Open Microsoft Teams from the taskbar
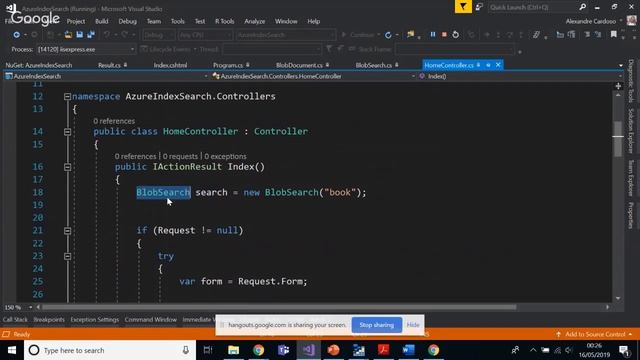This screenshot has height=360, width=640. tap(284, 350)
